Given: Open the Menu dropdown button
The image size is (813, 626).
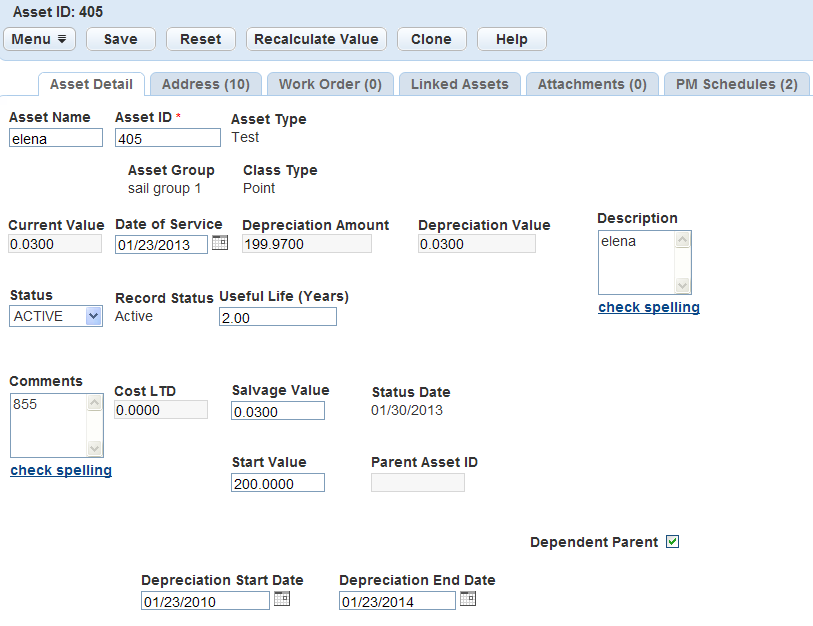Looking at the screenshot, I should tap(39, 39).
